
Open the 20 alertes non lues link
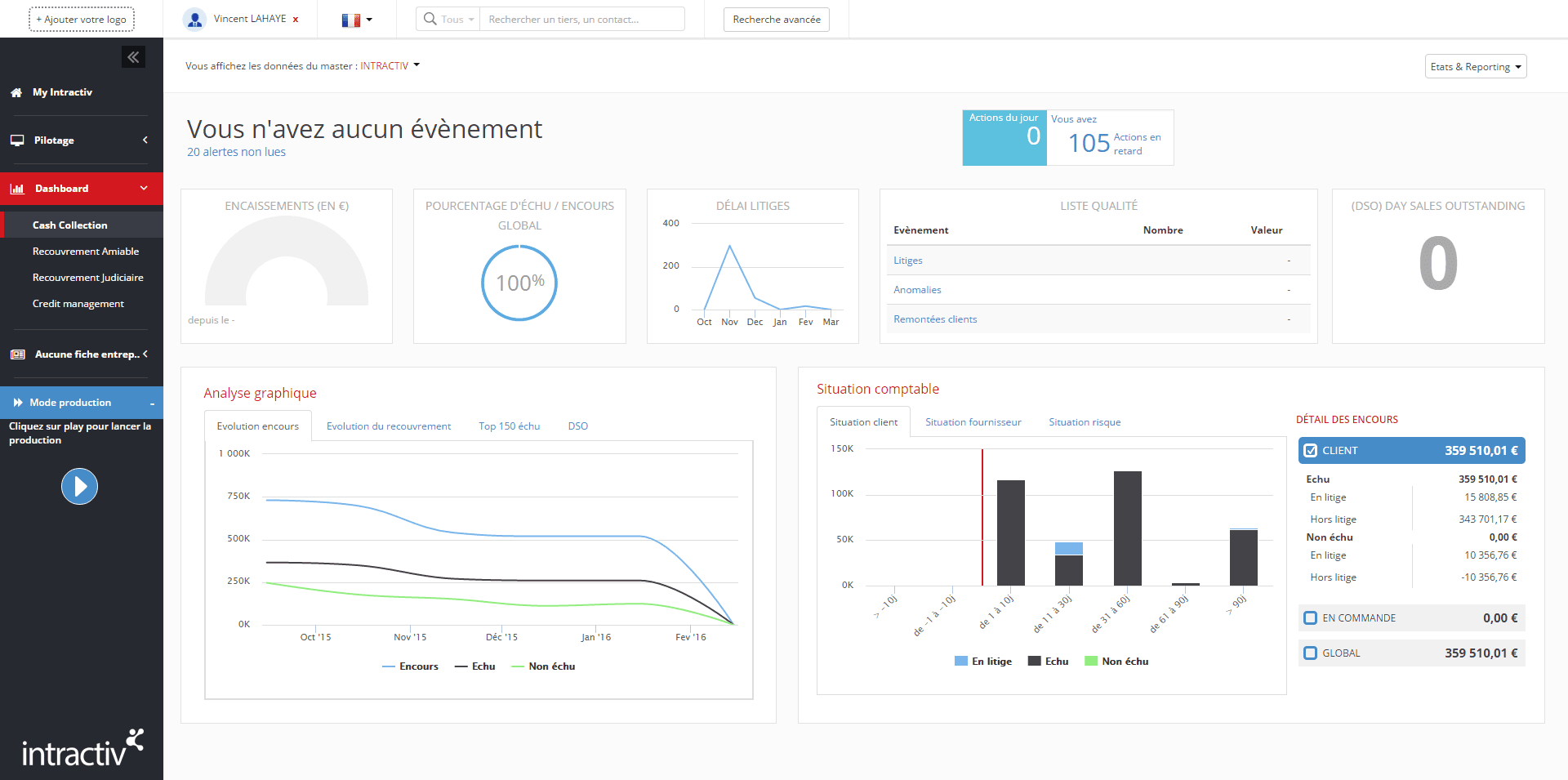pos(236,152)
